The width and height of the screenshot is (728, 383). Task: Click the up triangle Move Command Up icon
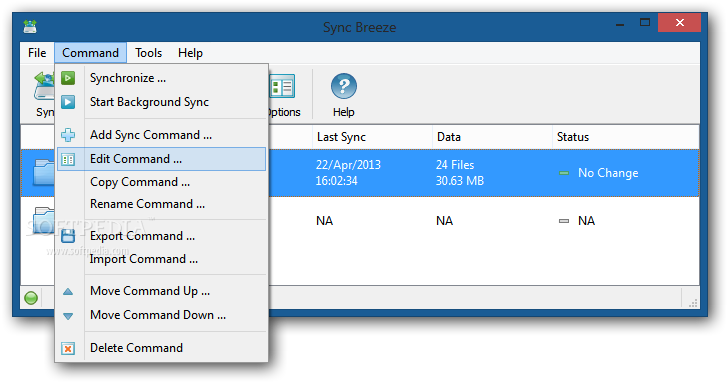click(68, 292)
